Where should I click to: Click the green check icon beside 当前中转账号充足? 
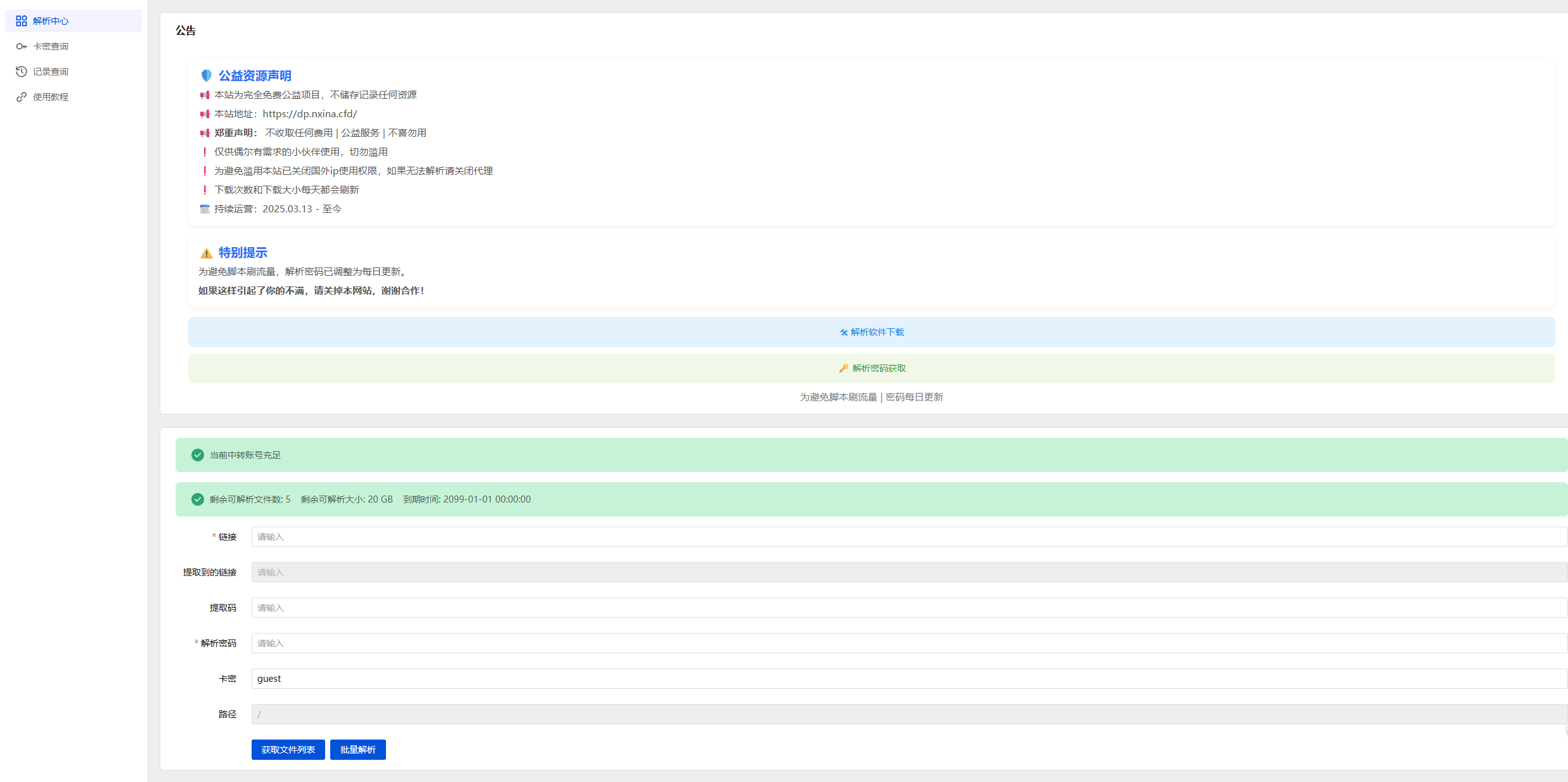pyautogui.click(x=198, y=455)
